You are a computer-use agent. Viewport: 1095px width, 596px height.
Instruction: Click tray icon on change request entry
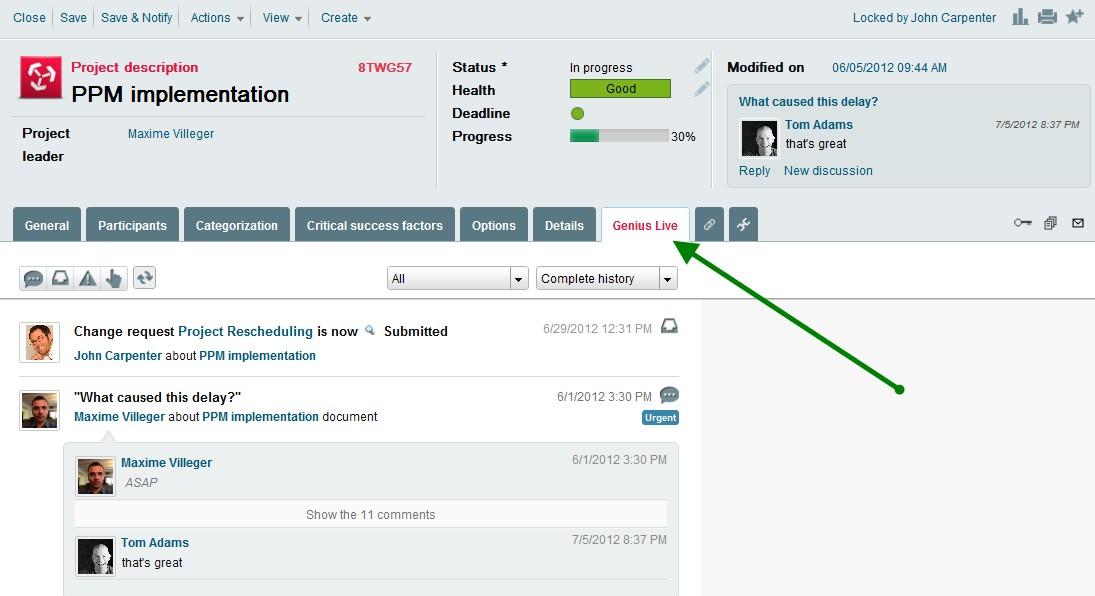(669, 326)
